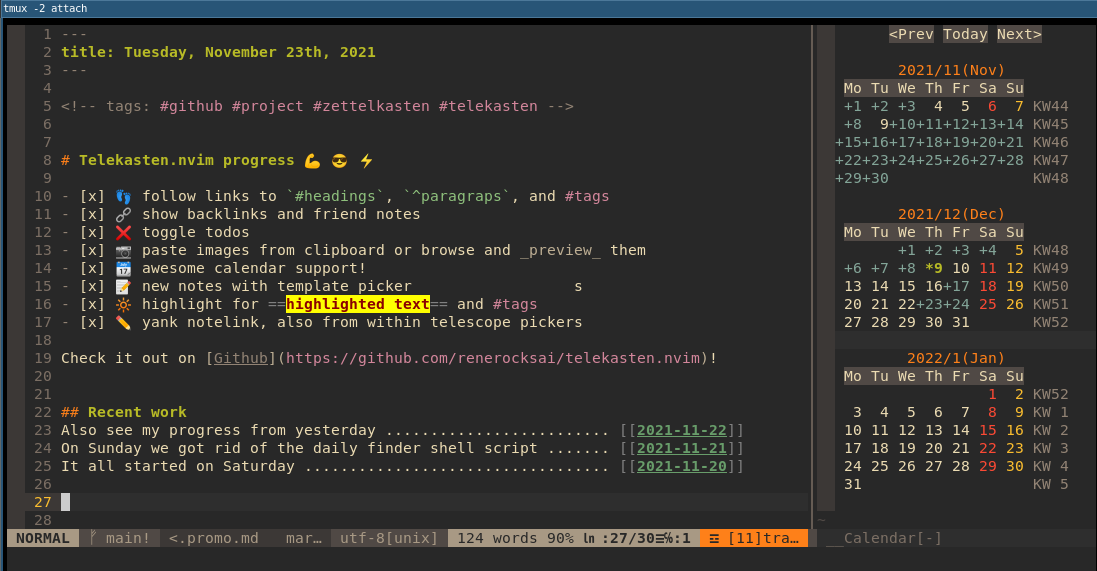The image size is (1097, 571).
Task: Click the tmux -2 attach window title
Action: [x=46, y=8]
